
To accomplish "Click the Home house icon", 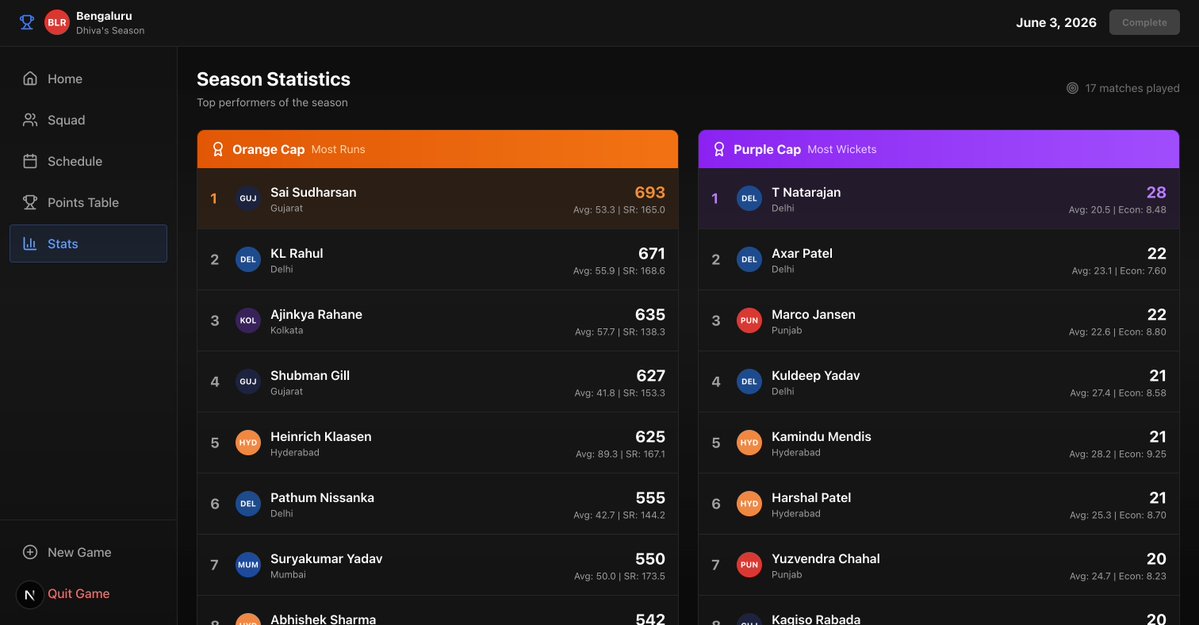I will (30, 79).
